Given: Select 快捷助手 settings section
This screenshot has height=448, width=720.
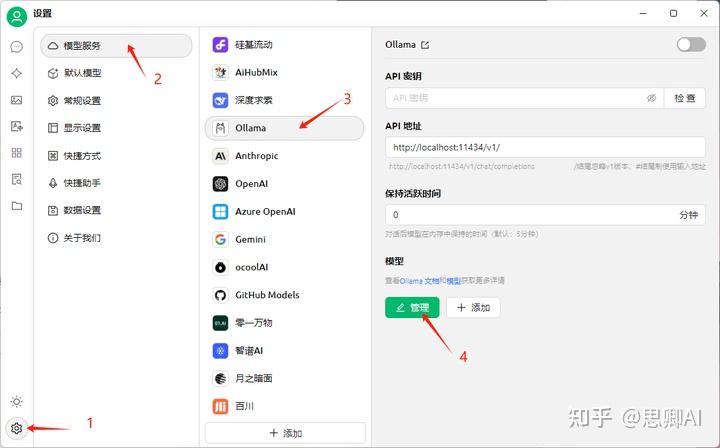Looking at the screenshot, I should [116, 183].
